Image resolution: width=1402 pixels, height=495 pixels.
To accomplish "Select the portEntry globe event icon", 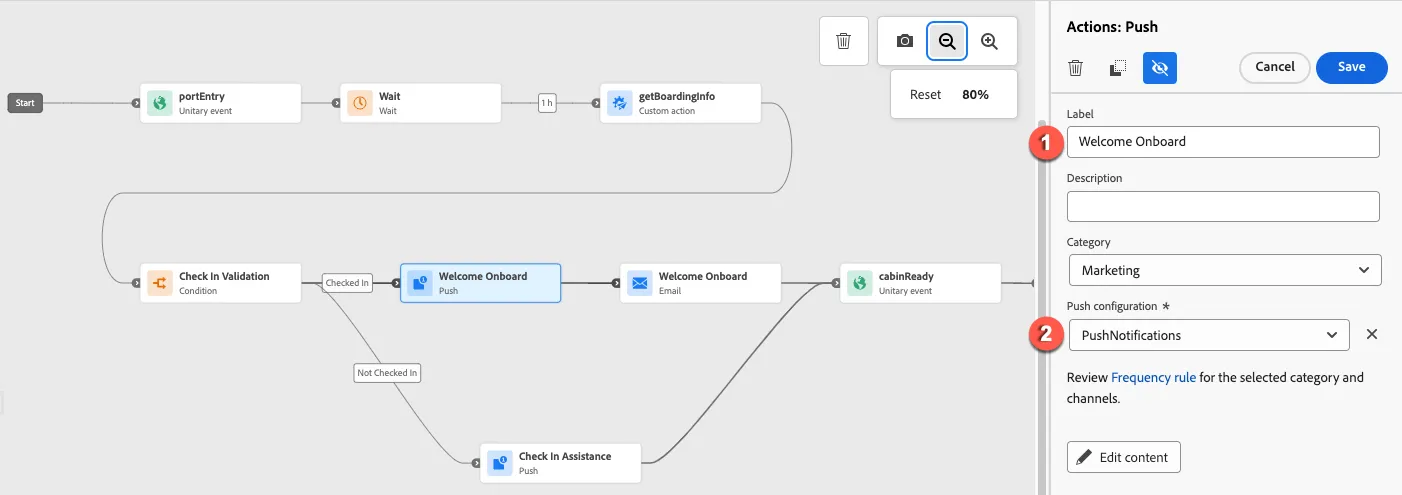I will pyautogui.click(x=159, y=103).
